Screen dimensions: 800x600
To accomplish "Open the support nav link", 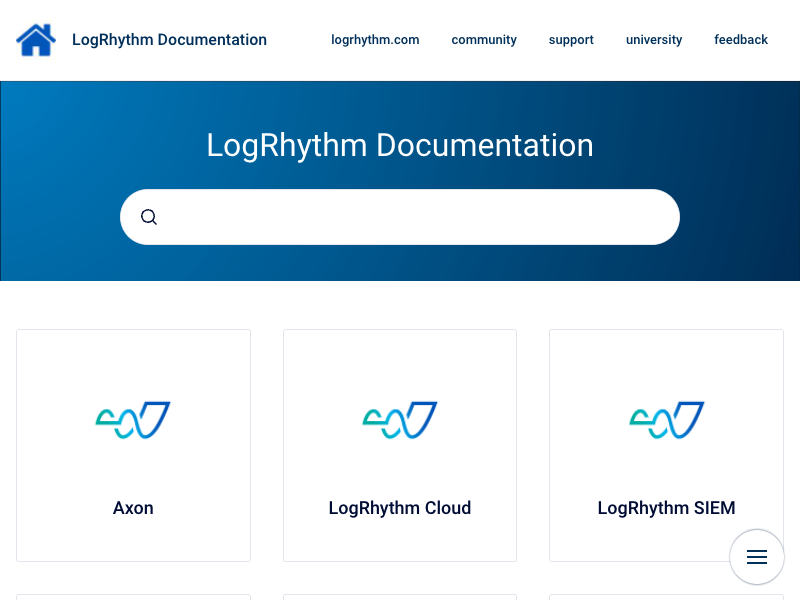I will click(571, 40).
